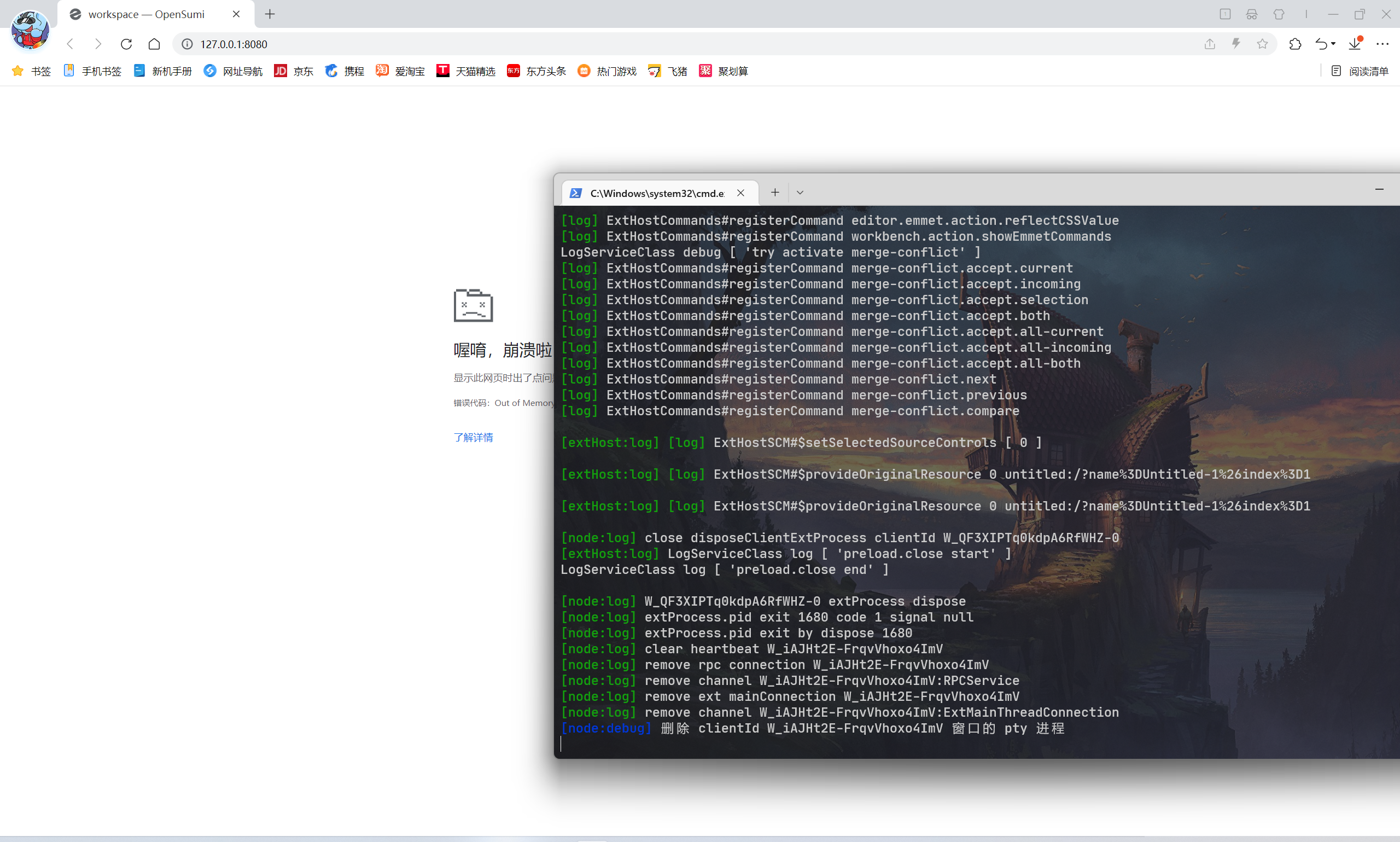Open the 书签 bookmarks folder
Screen dimensions: 1400x842
click(x=31, y=71)
